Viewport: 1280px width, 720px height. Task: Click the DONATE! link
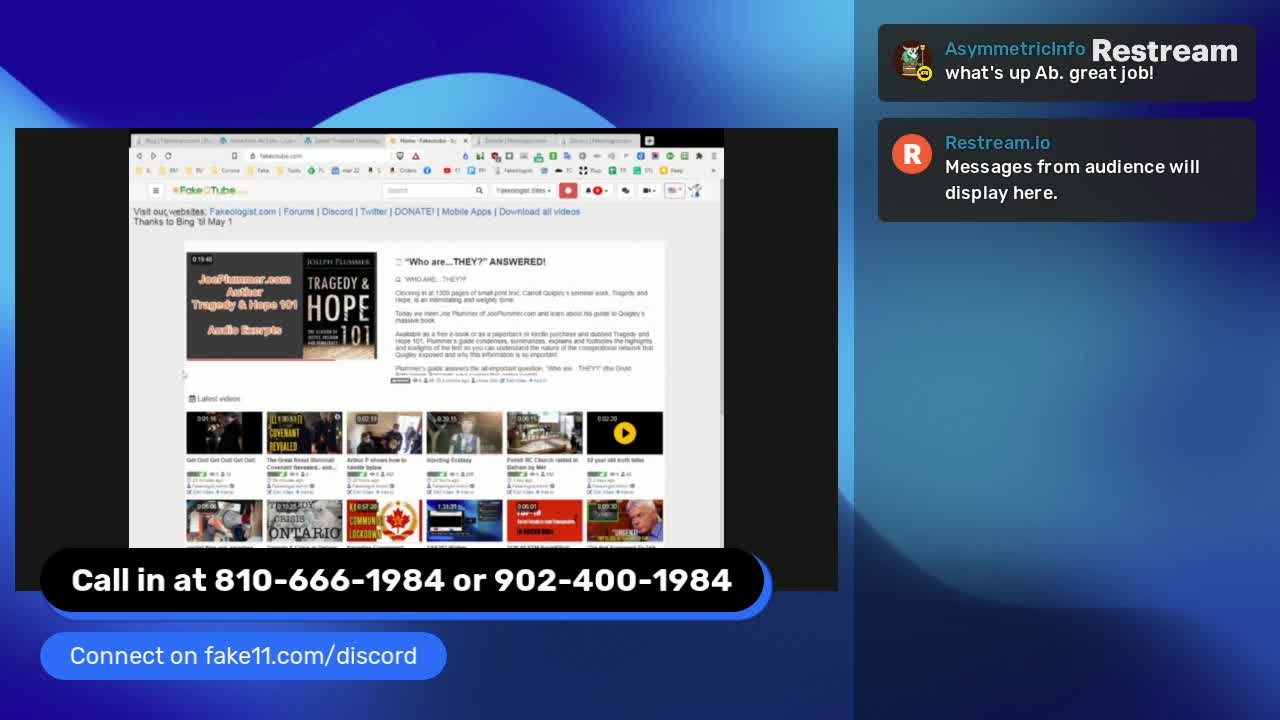point(414,212)
